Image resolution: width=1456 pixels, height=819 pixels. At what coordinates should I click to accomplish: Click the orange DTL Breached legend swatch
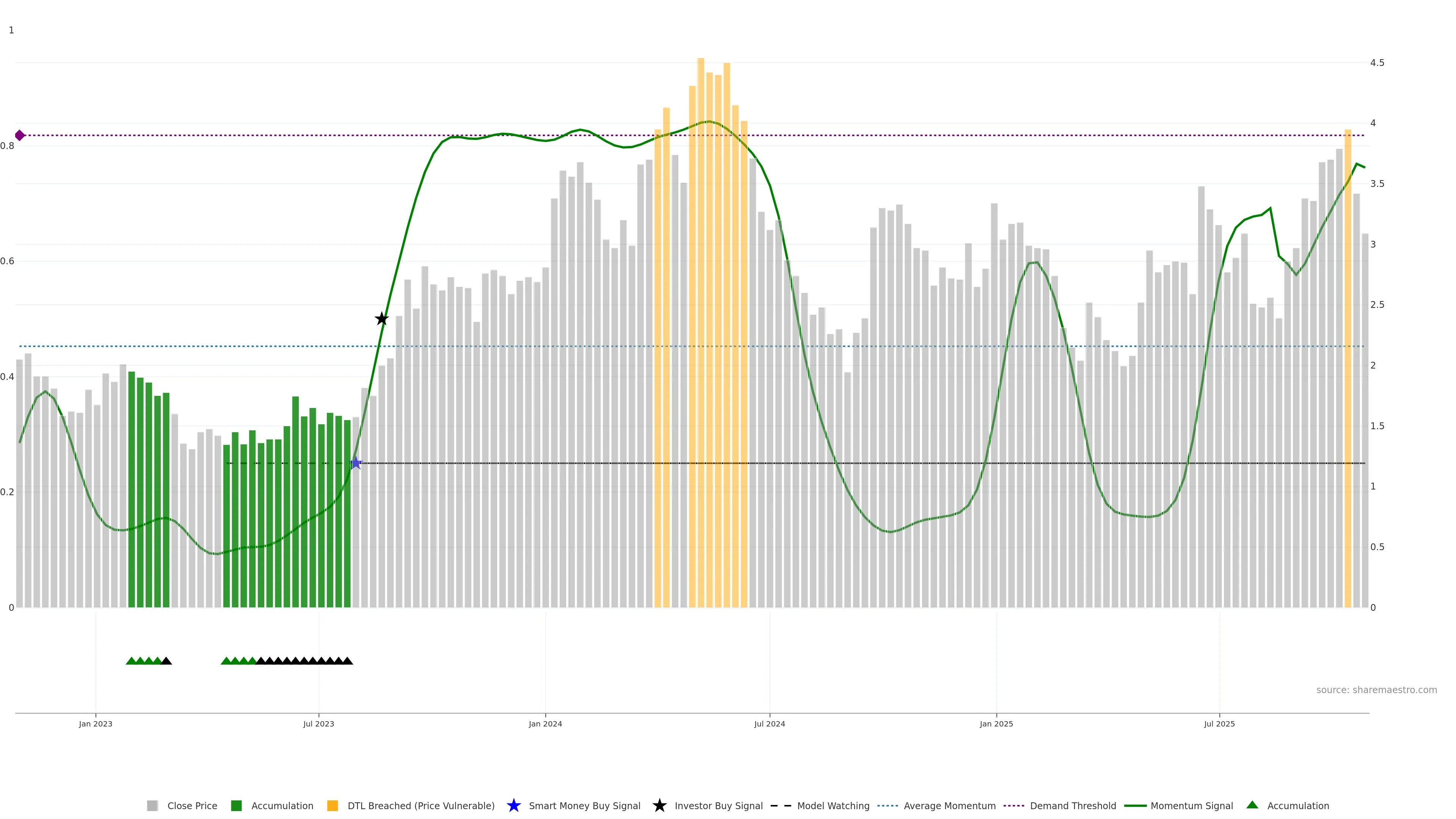(333, 806)
